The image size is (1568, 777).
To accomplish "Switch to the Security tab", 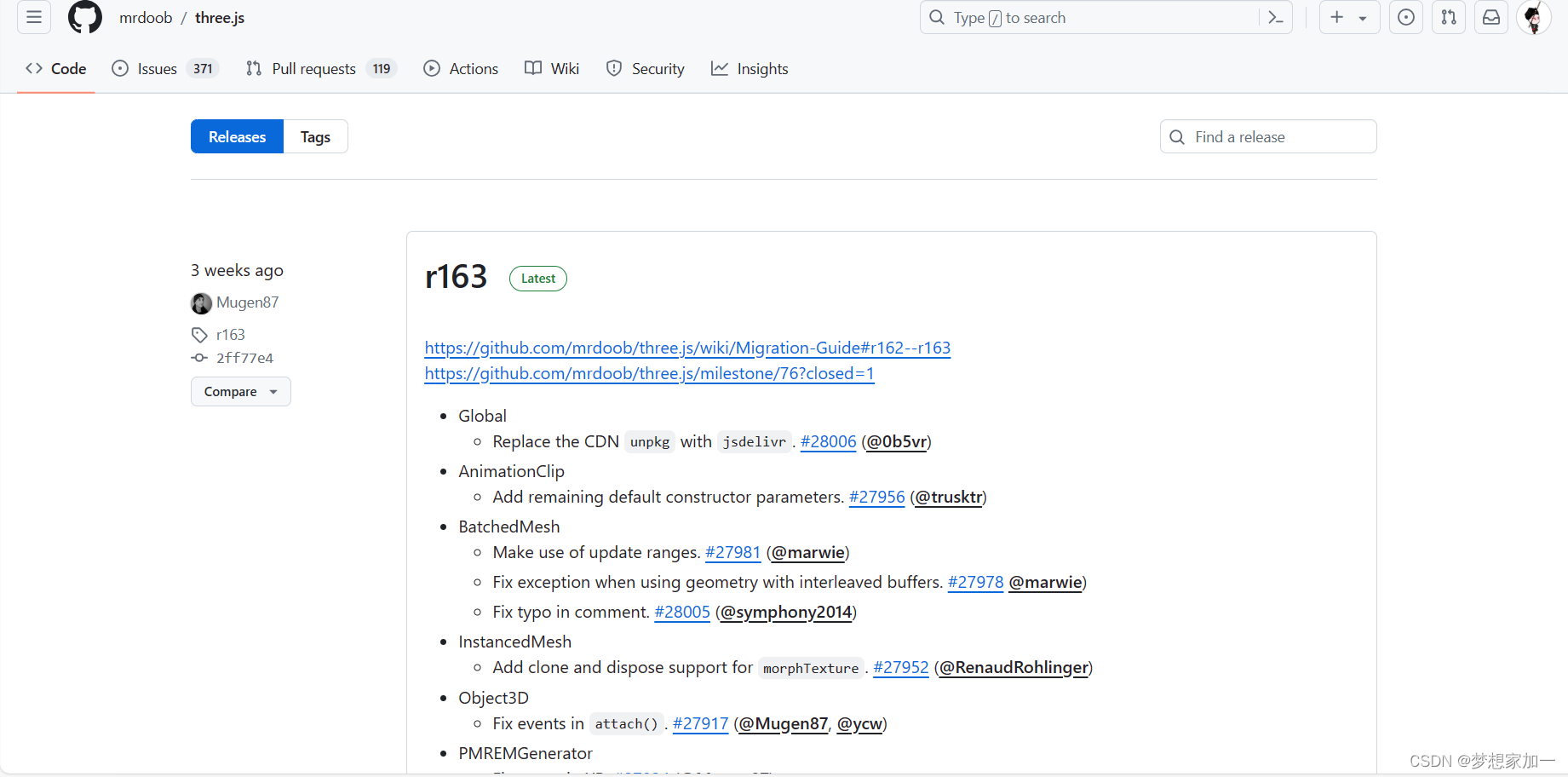I will coord(645,69).
